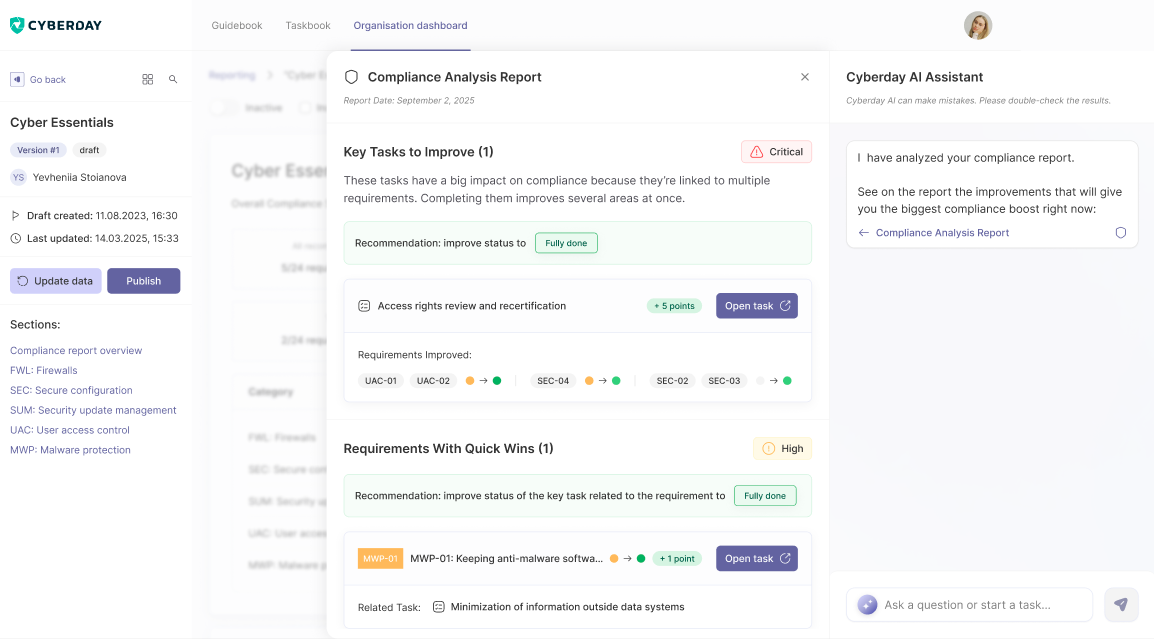Image resolution: width=1154 pixels, height=639 pixels.
Task: Click the shield icon beside report title
Action: pos(352,77)
